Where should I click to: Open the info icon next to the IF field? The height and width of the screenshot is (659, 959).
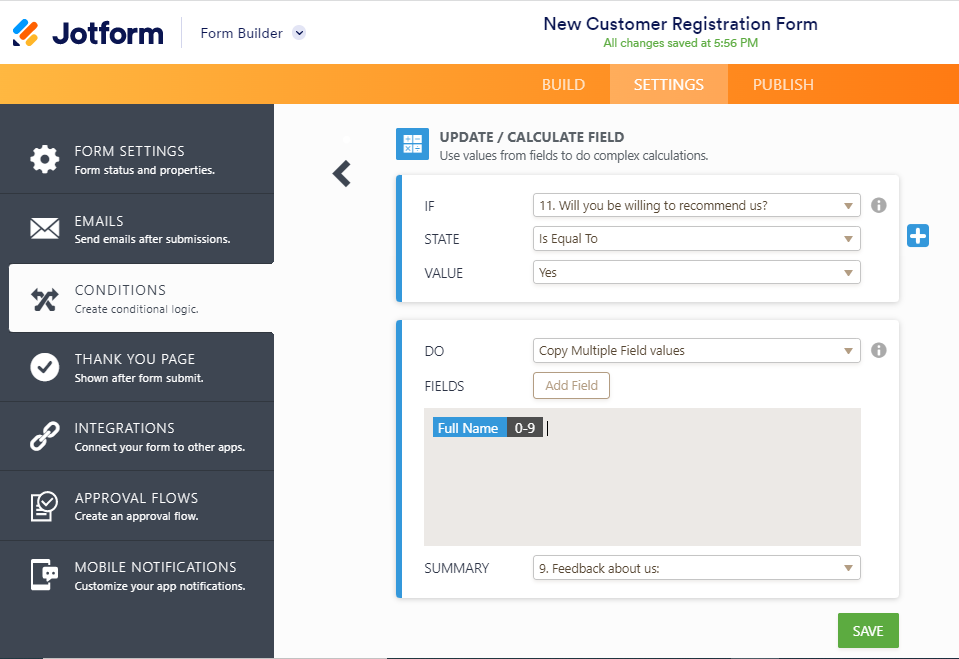point(878,206)
